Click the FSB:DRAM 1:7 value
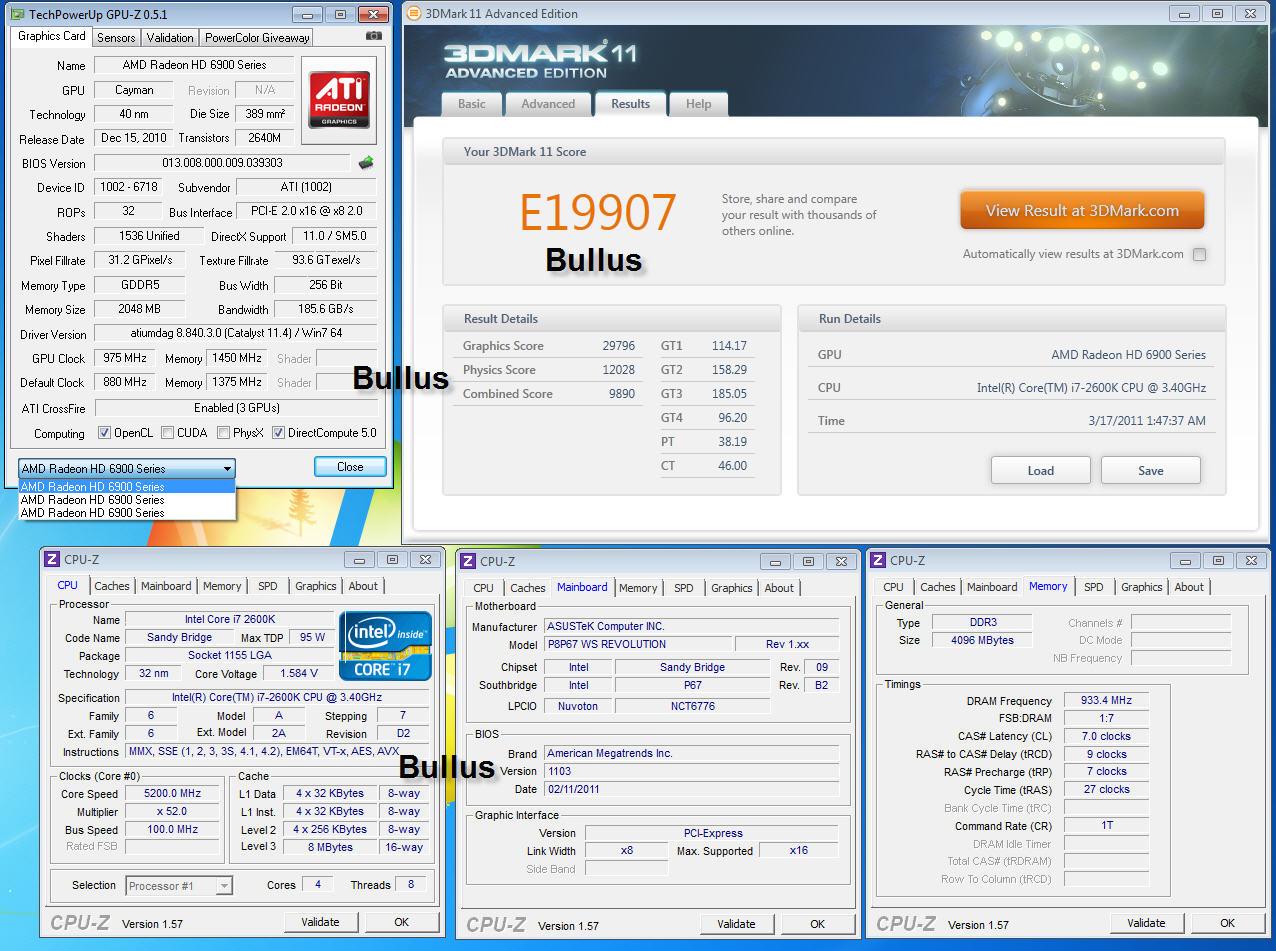 (x=1105, y=718)
